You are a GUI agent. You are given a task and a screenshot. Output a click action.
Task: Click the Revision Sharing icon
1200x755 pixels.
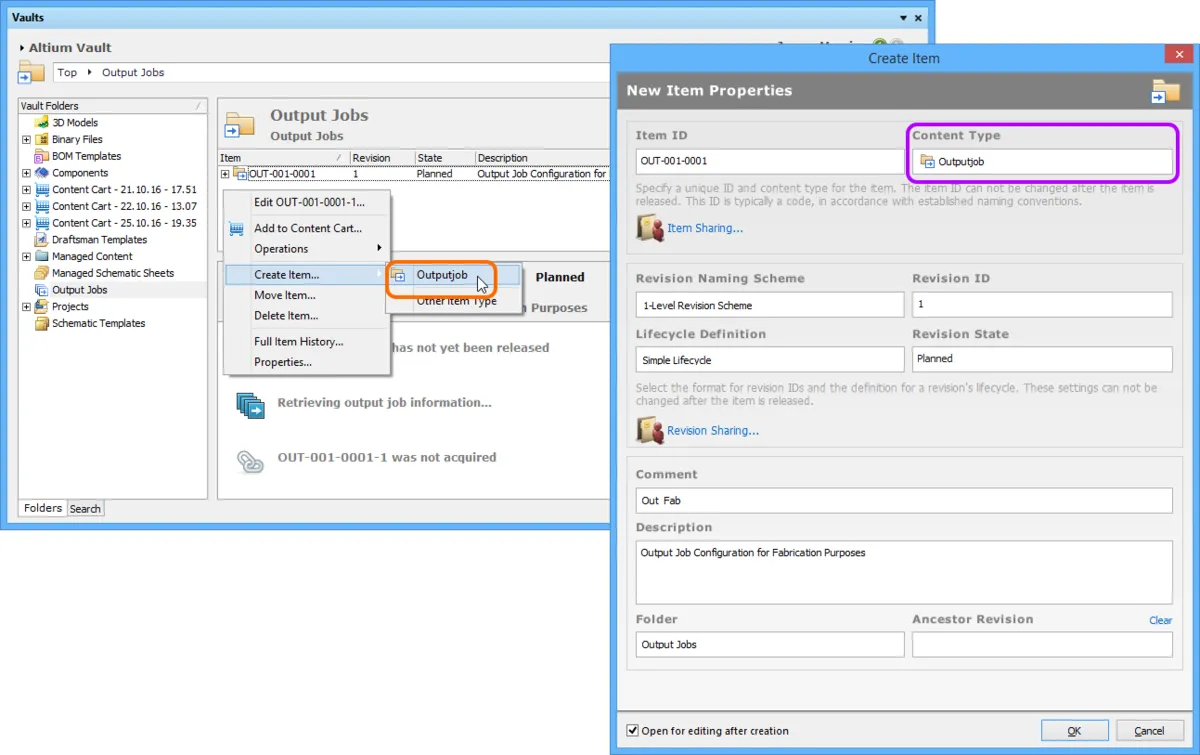[650, 430]
